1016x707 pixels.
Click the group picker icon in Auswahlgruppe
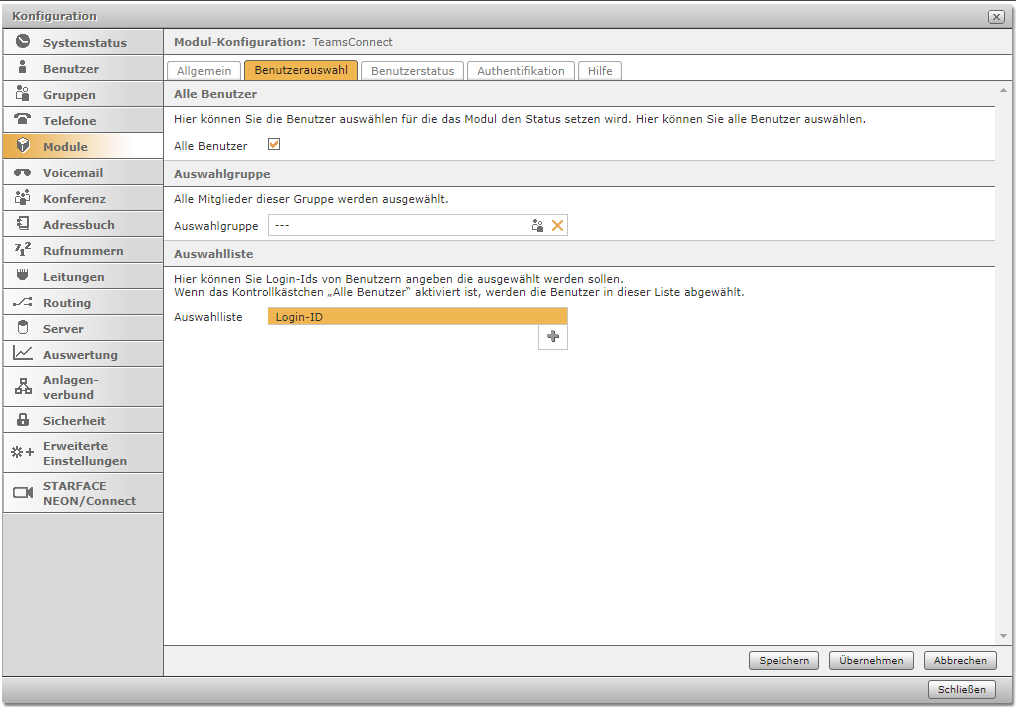[537, 226]
